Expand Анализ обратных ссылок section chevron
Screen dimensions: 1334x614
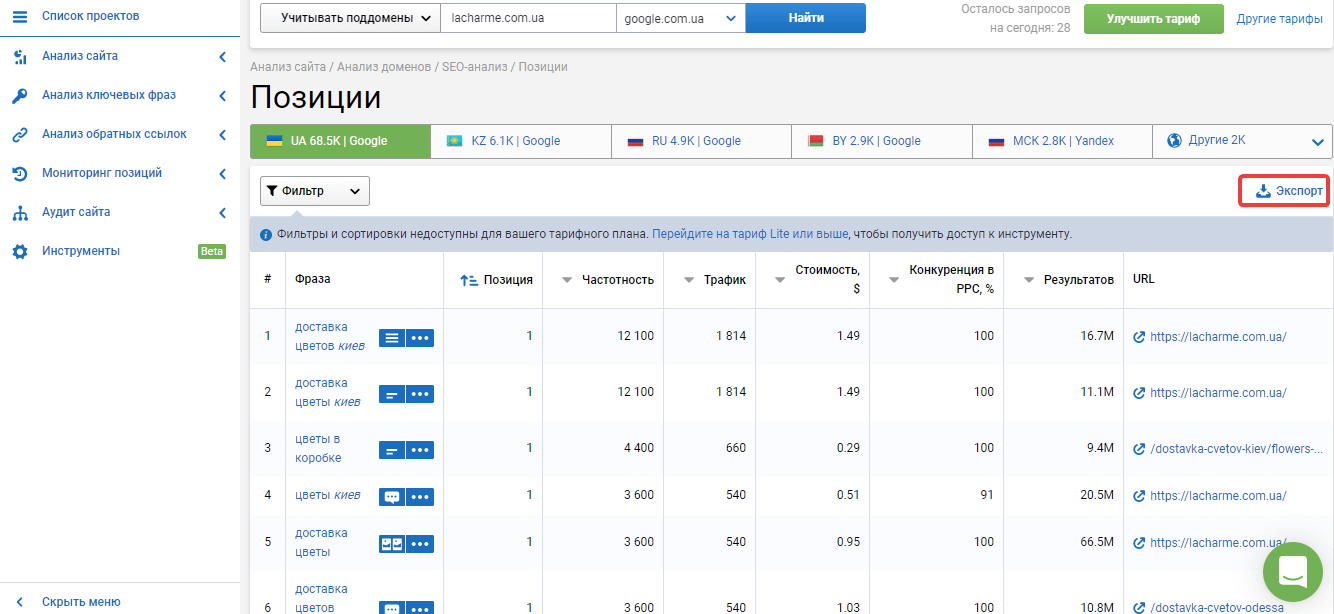click(x=223, y=134)
